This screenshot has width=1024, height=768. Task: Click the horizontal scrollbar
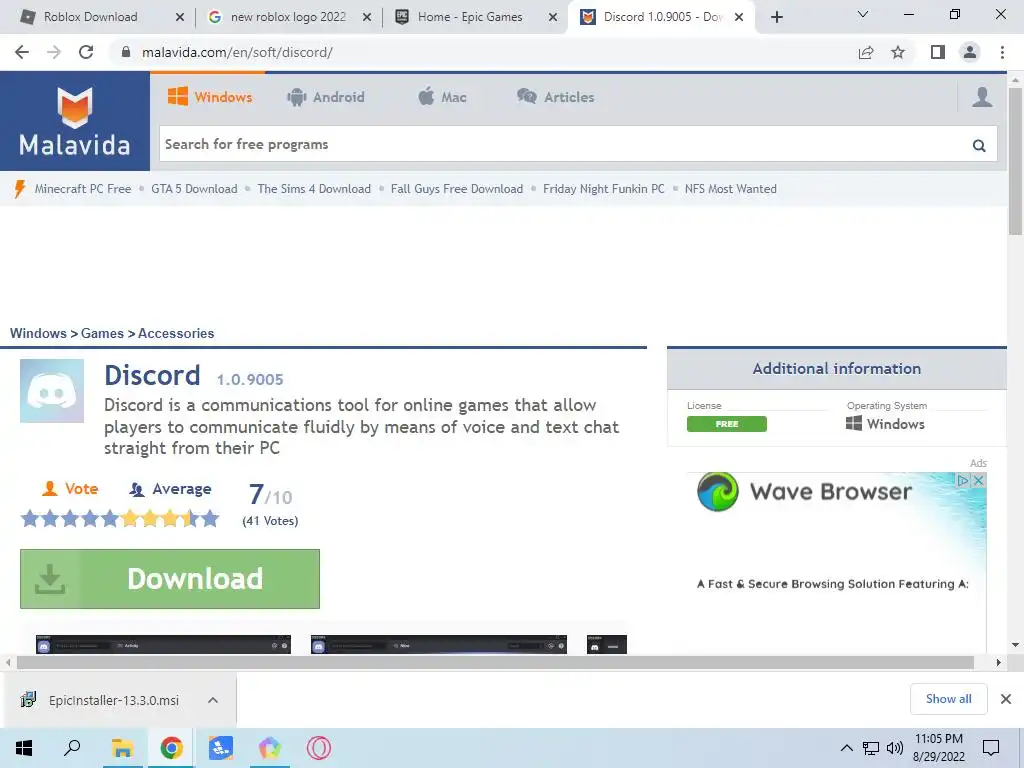(494, 662)
